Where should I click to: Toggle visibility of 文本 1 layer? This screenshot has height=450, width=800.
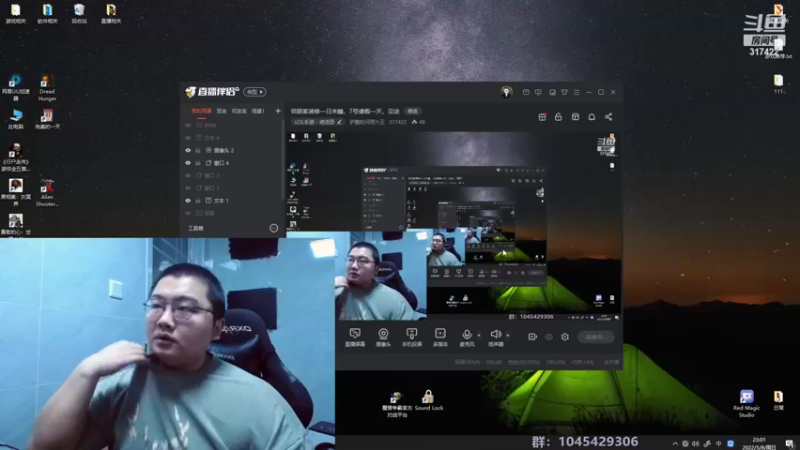(x=188, y=201)
